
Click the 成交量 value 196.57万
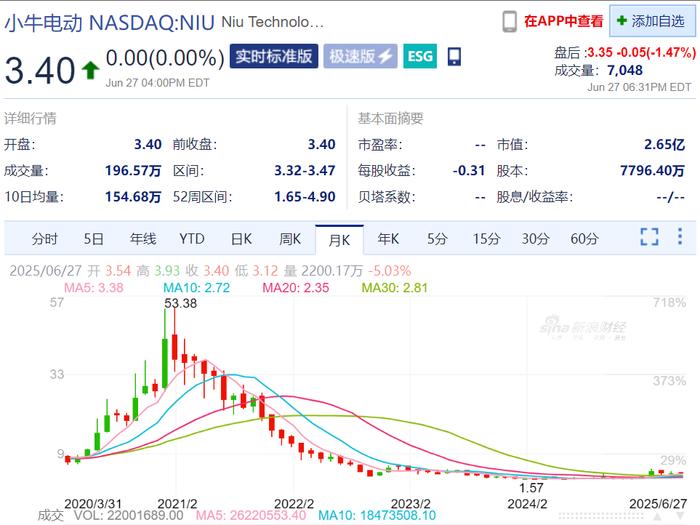pyautogui.click(x=133, y=171)
